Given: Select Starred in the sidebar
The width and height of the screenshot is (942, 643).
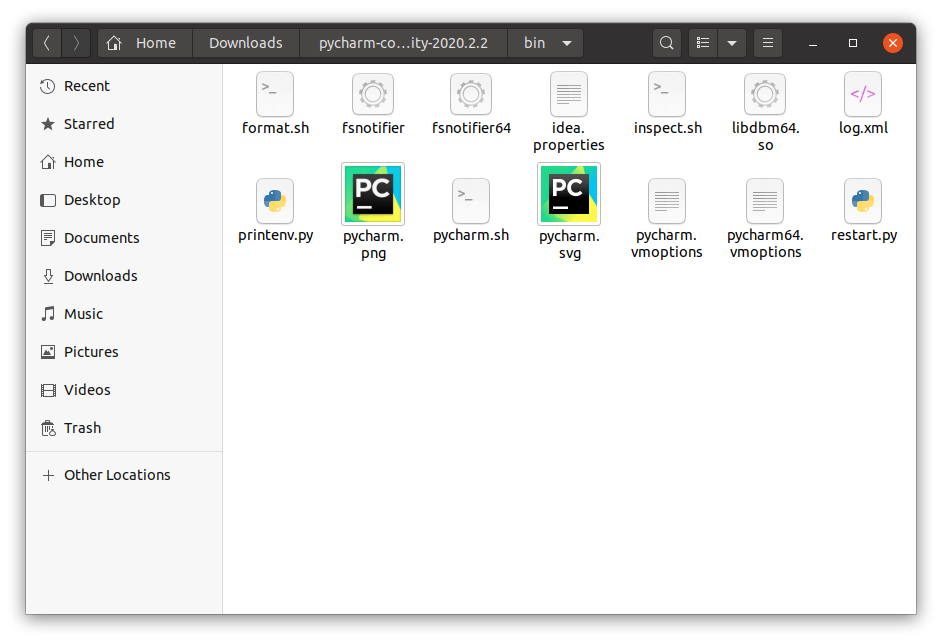Looking at the screenshot, I should pos(88,123).
